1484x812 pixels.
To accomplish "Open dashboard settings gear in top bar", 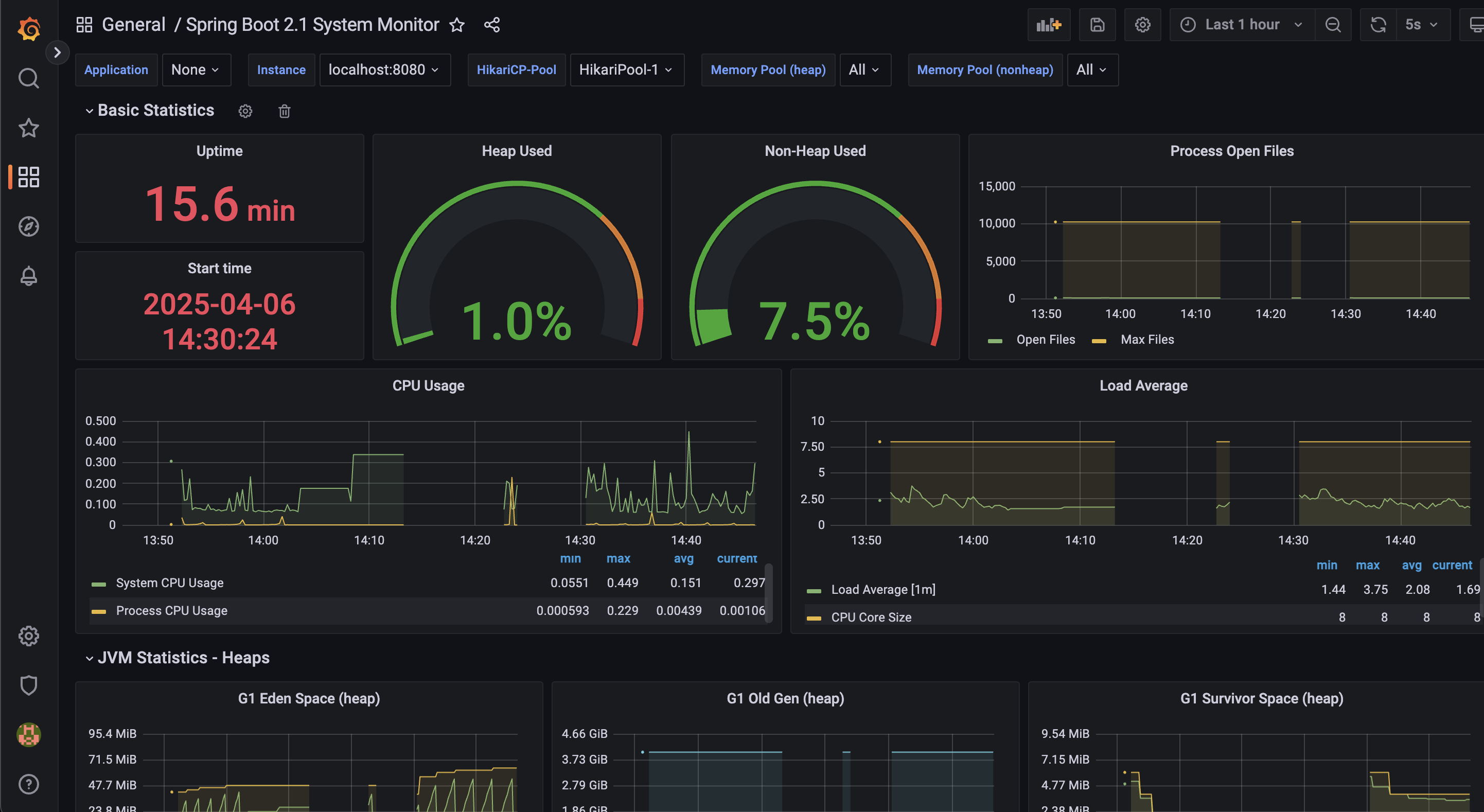I will coord(1142,25).
